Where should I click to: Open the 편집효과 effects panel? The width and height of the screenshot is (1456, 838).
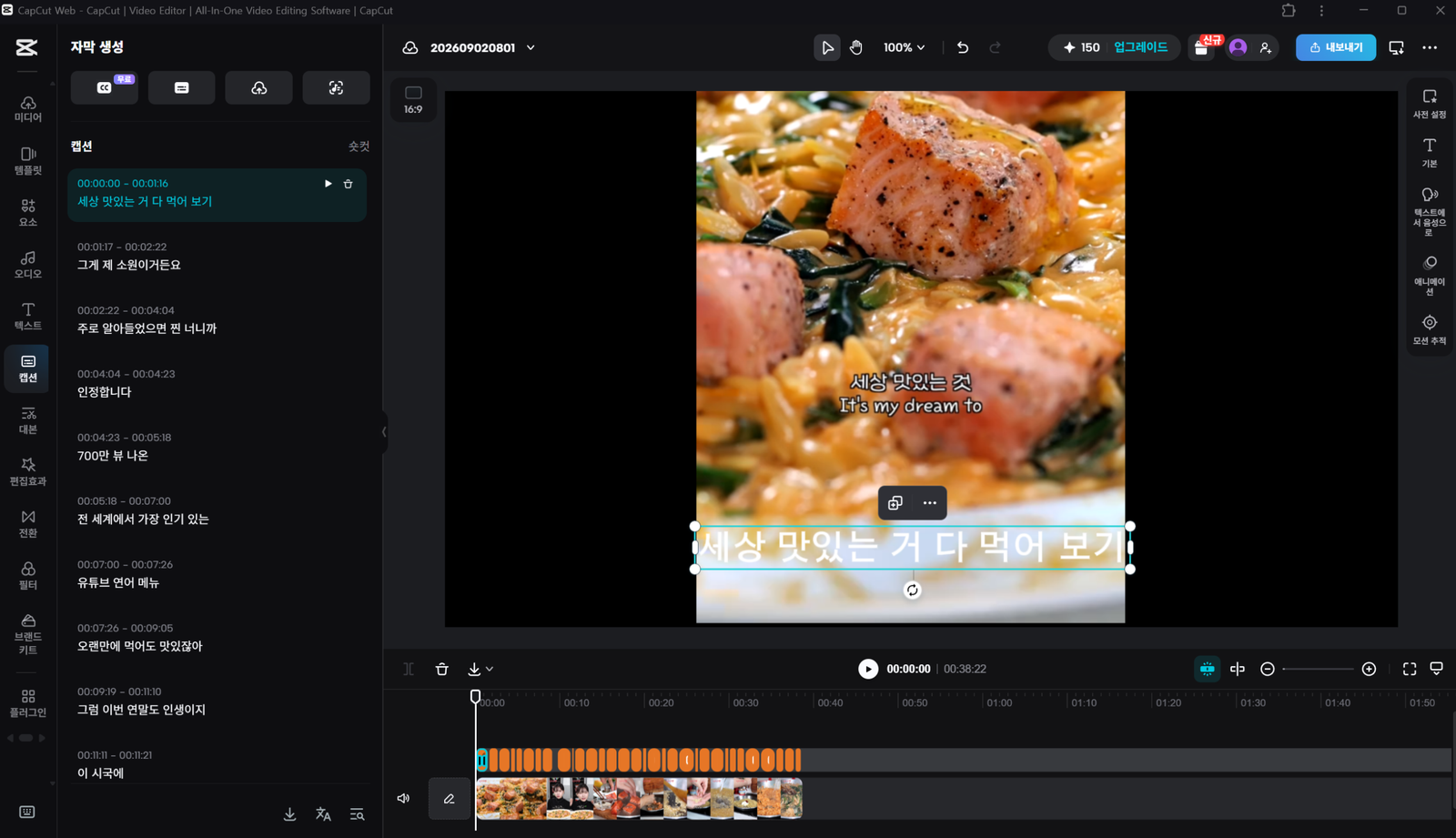(x=27, y=472)
